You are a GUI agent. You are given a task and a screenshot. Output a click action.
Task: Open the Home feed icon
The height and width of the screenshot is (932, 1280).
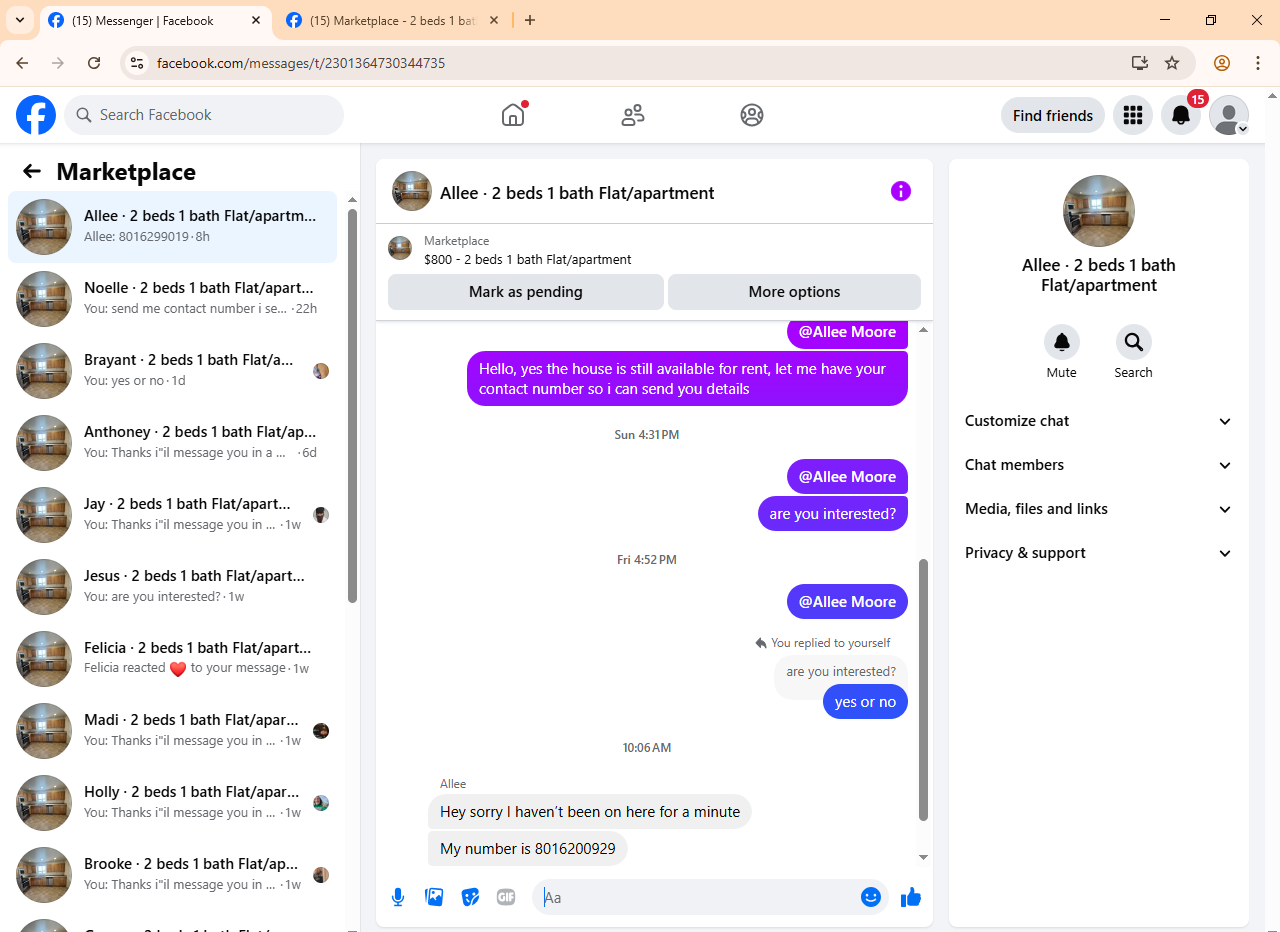(513, 115)
